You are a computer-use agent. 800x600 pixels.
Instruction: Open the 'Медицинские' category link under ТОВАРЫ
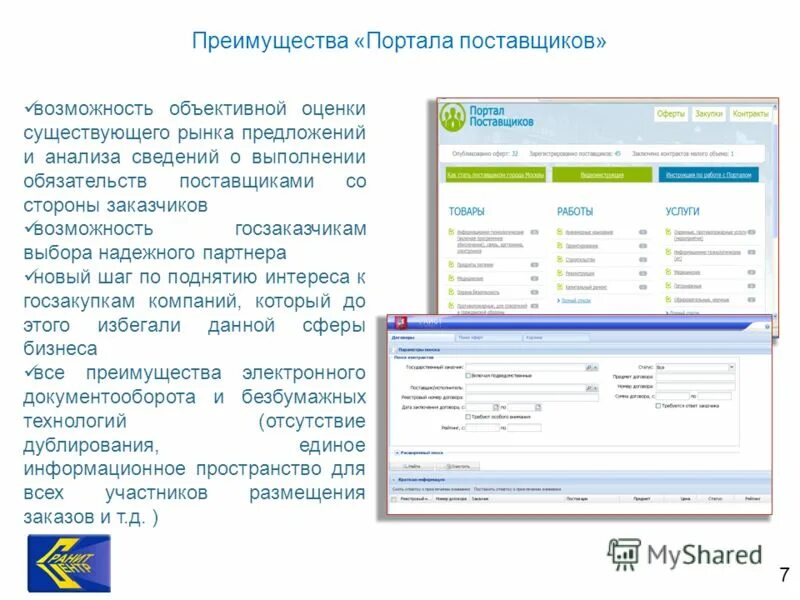(470, 279)
